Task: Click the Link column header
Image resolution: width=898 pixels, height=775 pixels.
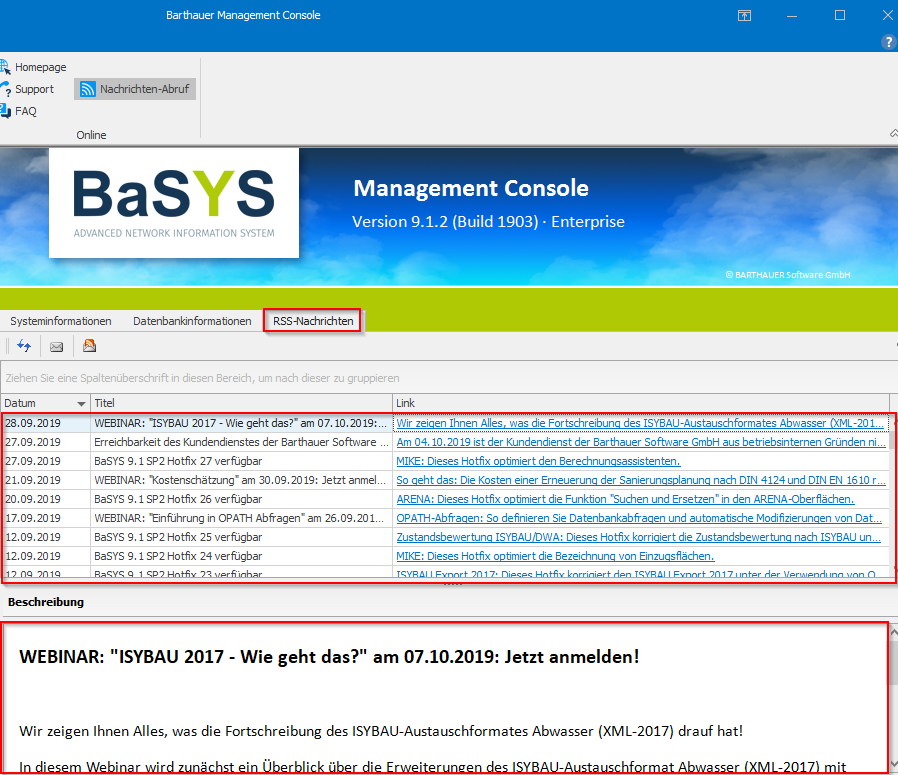Action: pos(406,403)
